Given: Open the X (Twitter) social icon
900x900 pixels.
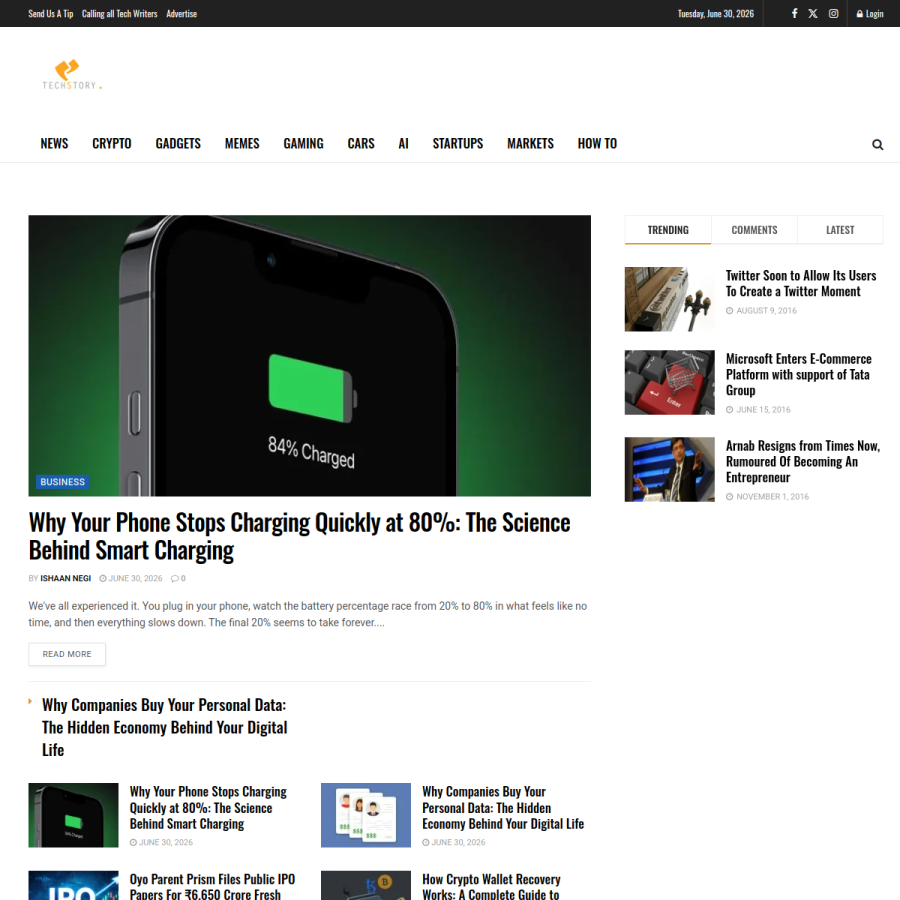Looking at the screenshot, I should pyautogui.click(x=813, y=13).
